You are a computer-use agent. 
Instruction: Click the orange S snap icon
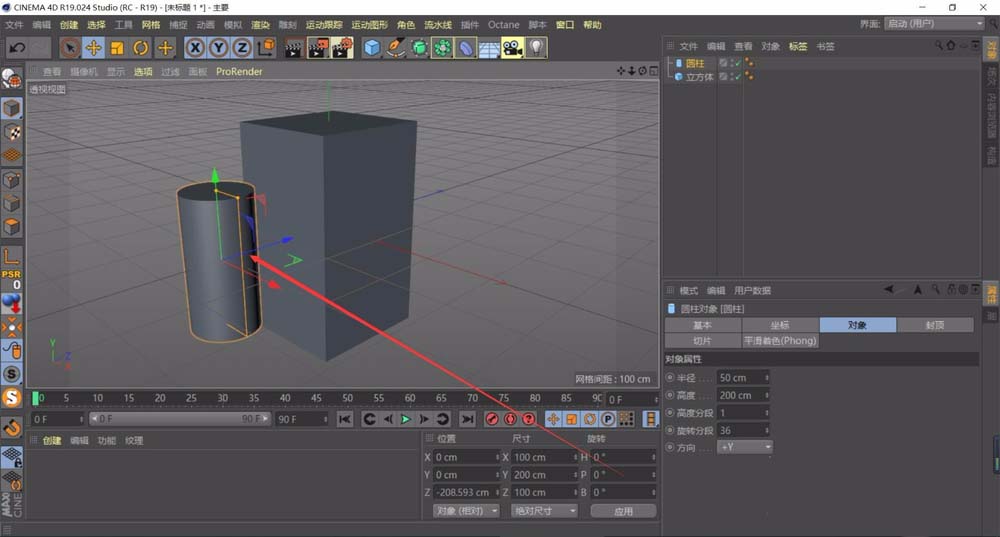click(x=11, y=397)
